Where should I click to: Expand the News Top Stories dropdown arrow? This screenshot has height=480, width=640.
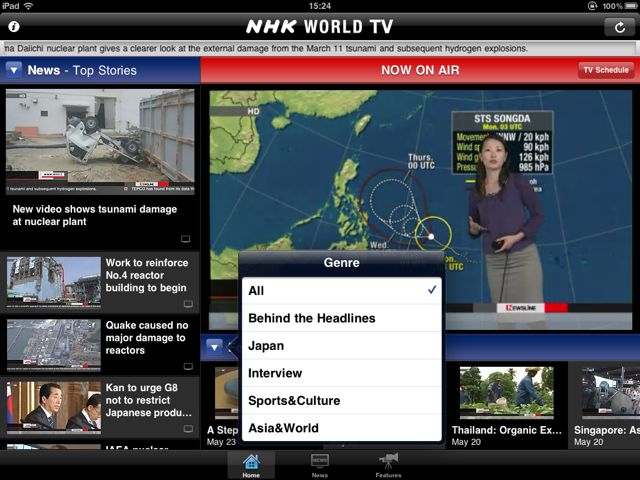pyautogui.click(x=13, y=70)
